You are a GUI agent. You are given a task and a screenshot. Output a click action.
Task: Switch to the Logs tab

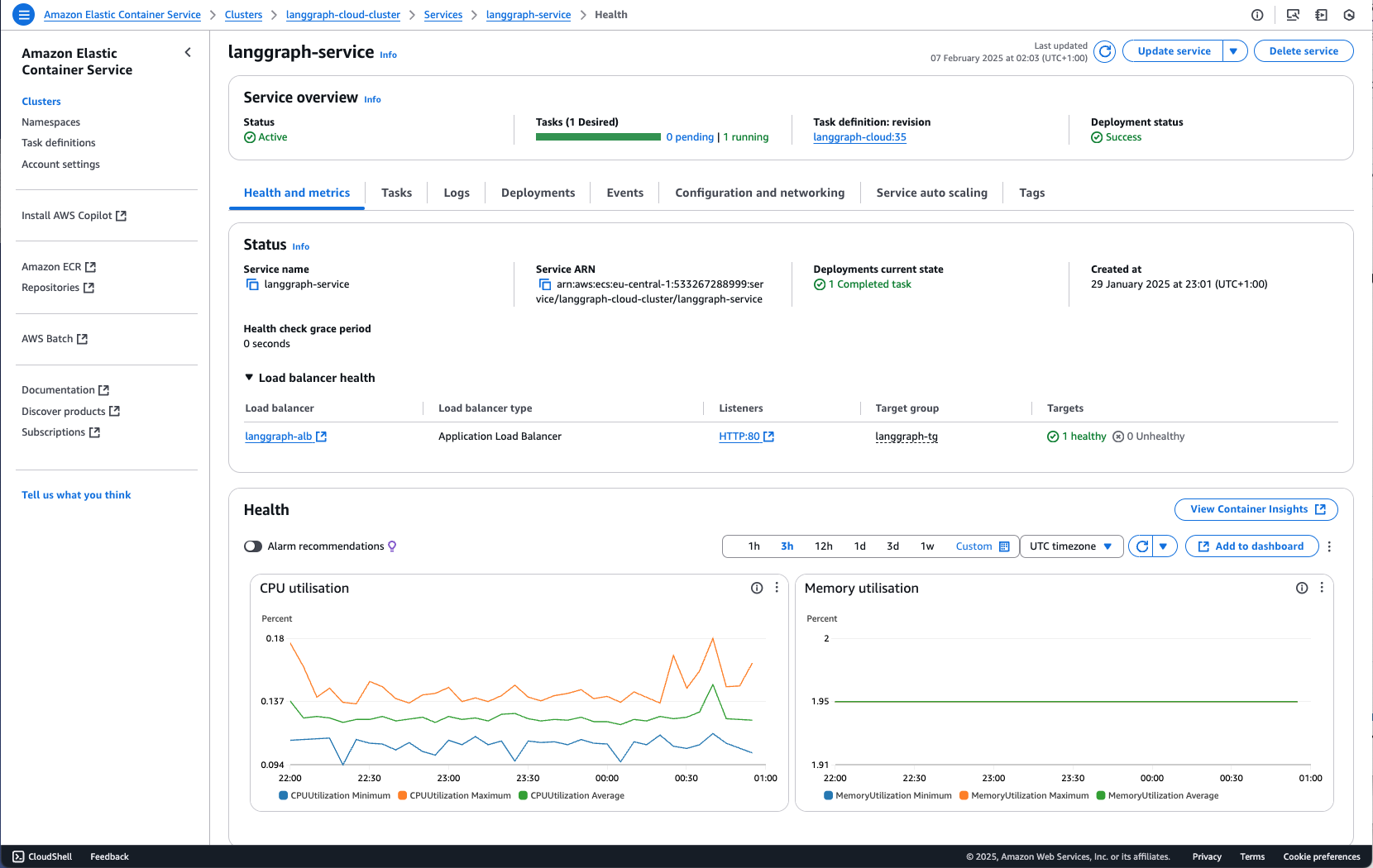[x=457, y=193]
